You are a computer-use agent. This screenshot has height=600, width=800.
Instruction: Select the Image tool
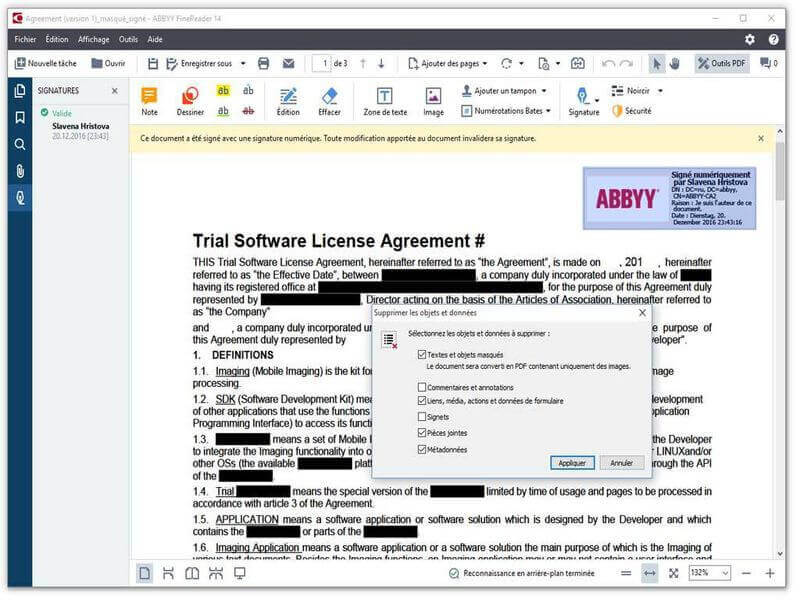pyautogui.click(x=433, y=101)
